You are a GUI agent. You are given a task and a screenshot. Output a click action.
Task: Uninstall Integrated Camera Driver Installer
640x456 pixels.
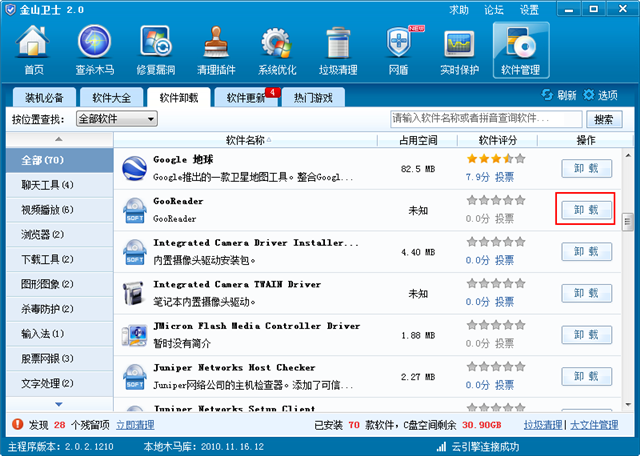pyautogui.click(x=587, y=251)
